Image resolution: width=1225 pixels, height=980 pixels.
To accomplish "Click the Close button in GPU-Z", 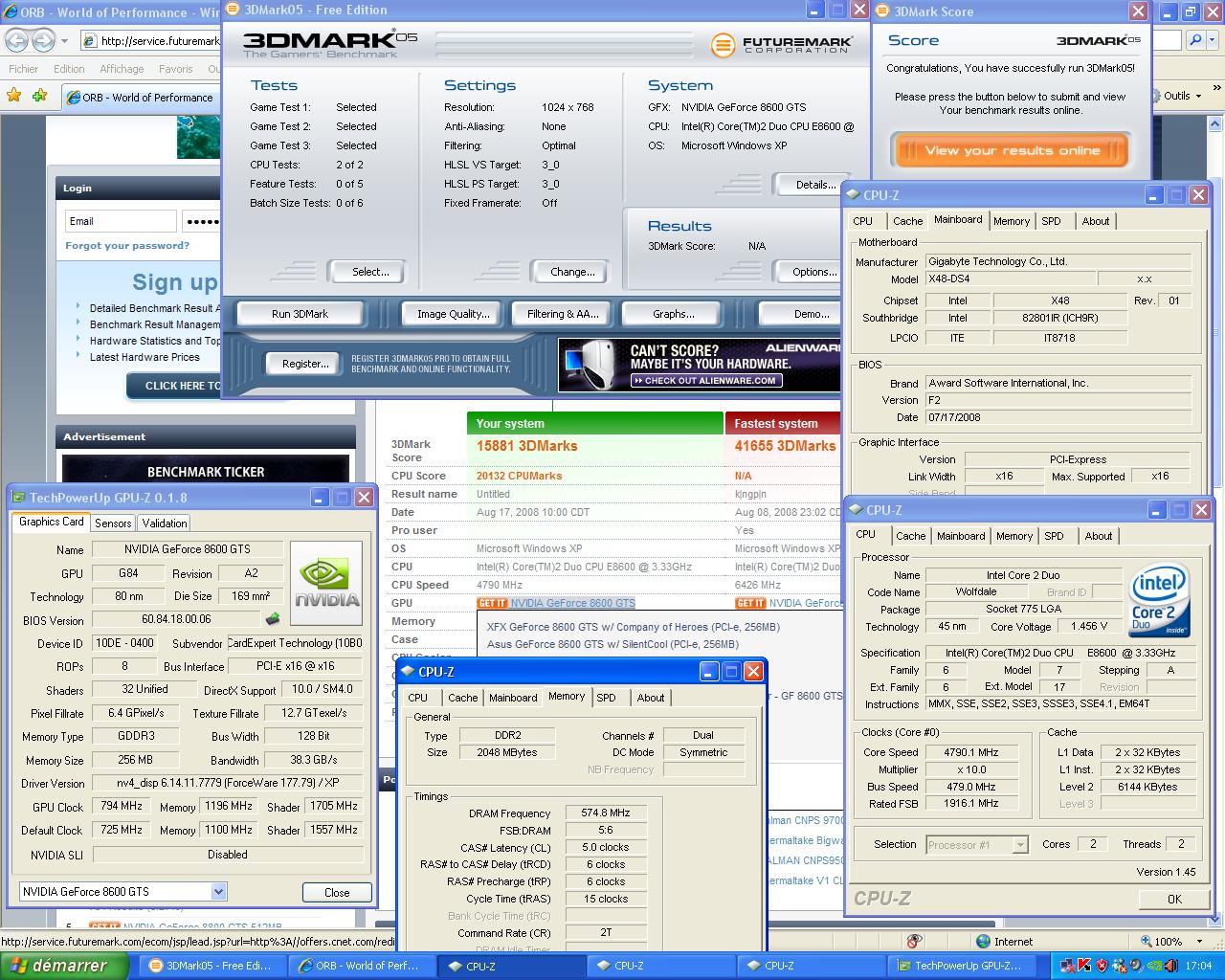I will point(337,892).
